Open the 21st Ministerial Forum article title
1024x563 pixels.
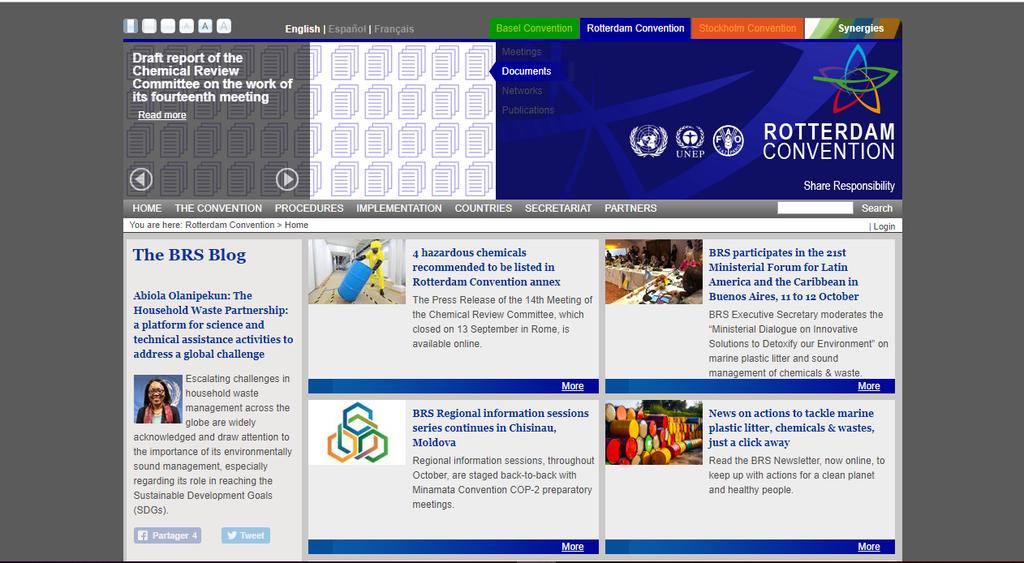pos(784,274)
